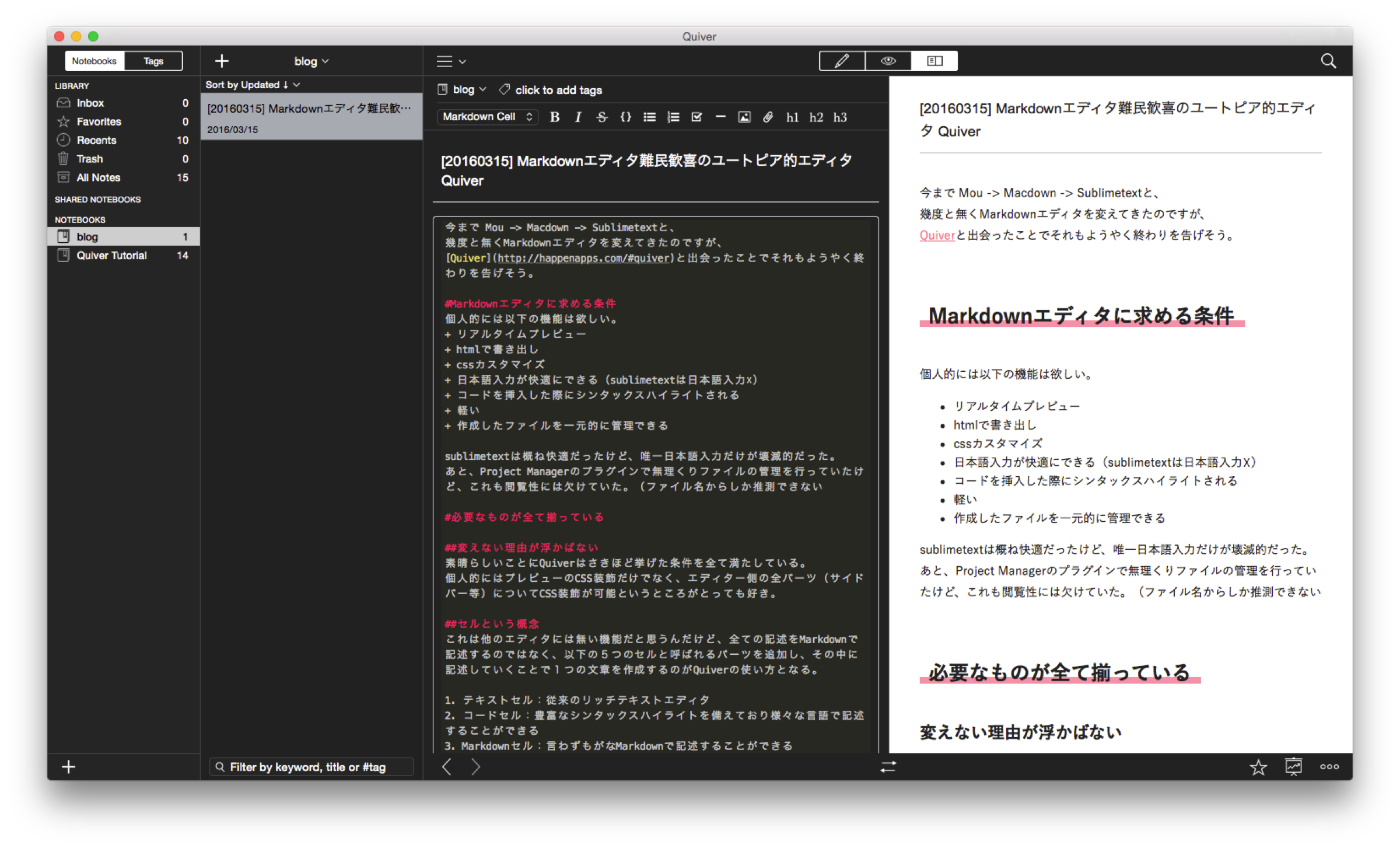
Task: Select the Quiver Tutorial notebook
Action: click(x=111, y=256)
